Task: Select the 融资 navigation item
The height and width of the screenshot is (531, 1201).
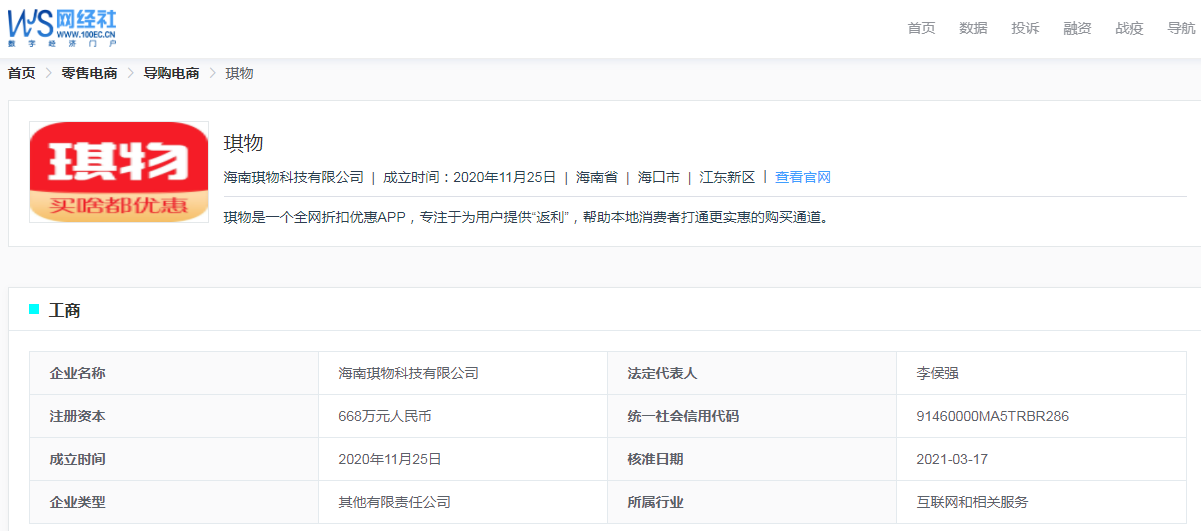Action: [x=1077, y=28]
